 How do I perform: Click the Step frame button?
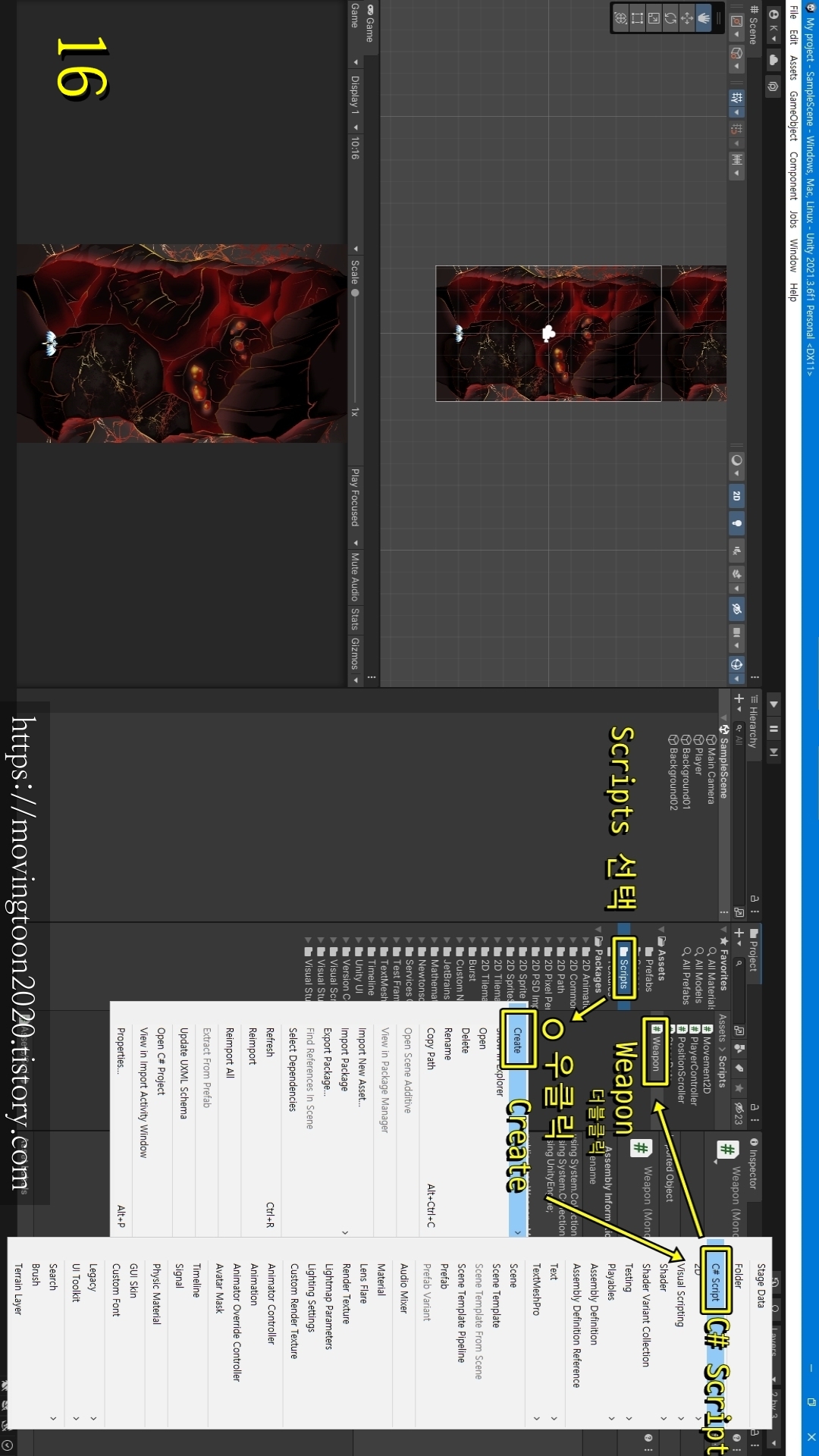pyautogui.click(x=773, y=752)
